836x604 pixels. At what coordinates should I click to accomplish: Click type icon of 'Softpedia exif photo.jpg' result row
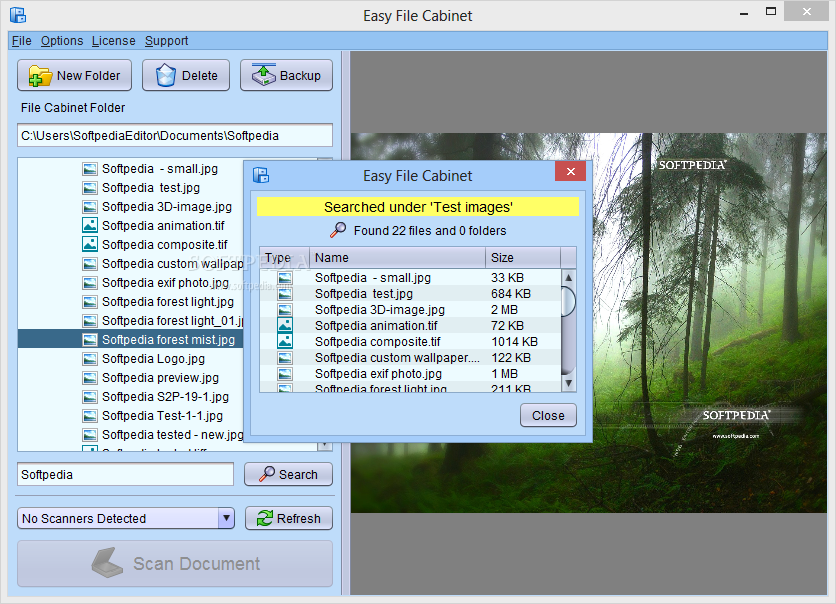tap(285, 374)
